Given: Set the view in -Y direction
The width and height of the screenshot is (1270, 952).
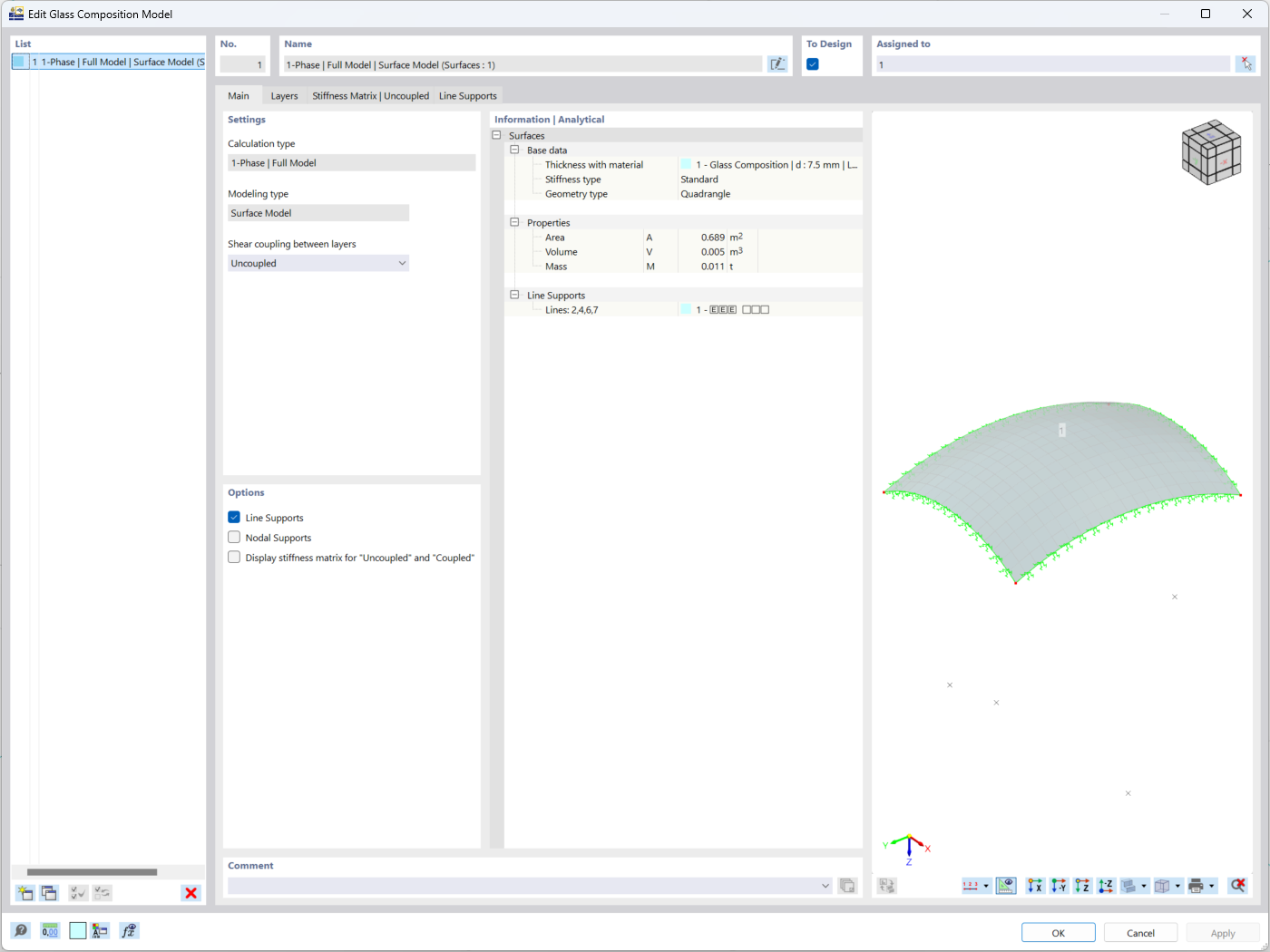Looking at the screenshot, I should click(1058, 886).
